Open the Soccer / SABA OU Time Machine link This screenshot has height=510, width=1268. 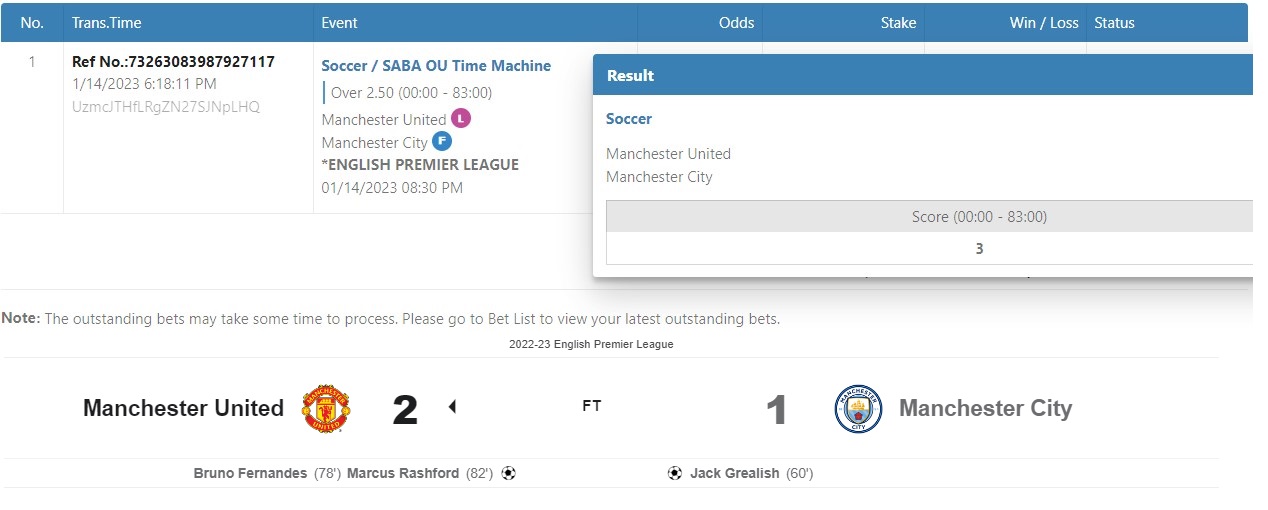436,66
